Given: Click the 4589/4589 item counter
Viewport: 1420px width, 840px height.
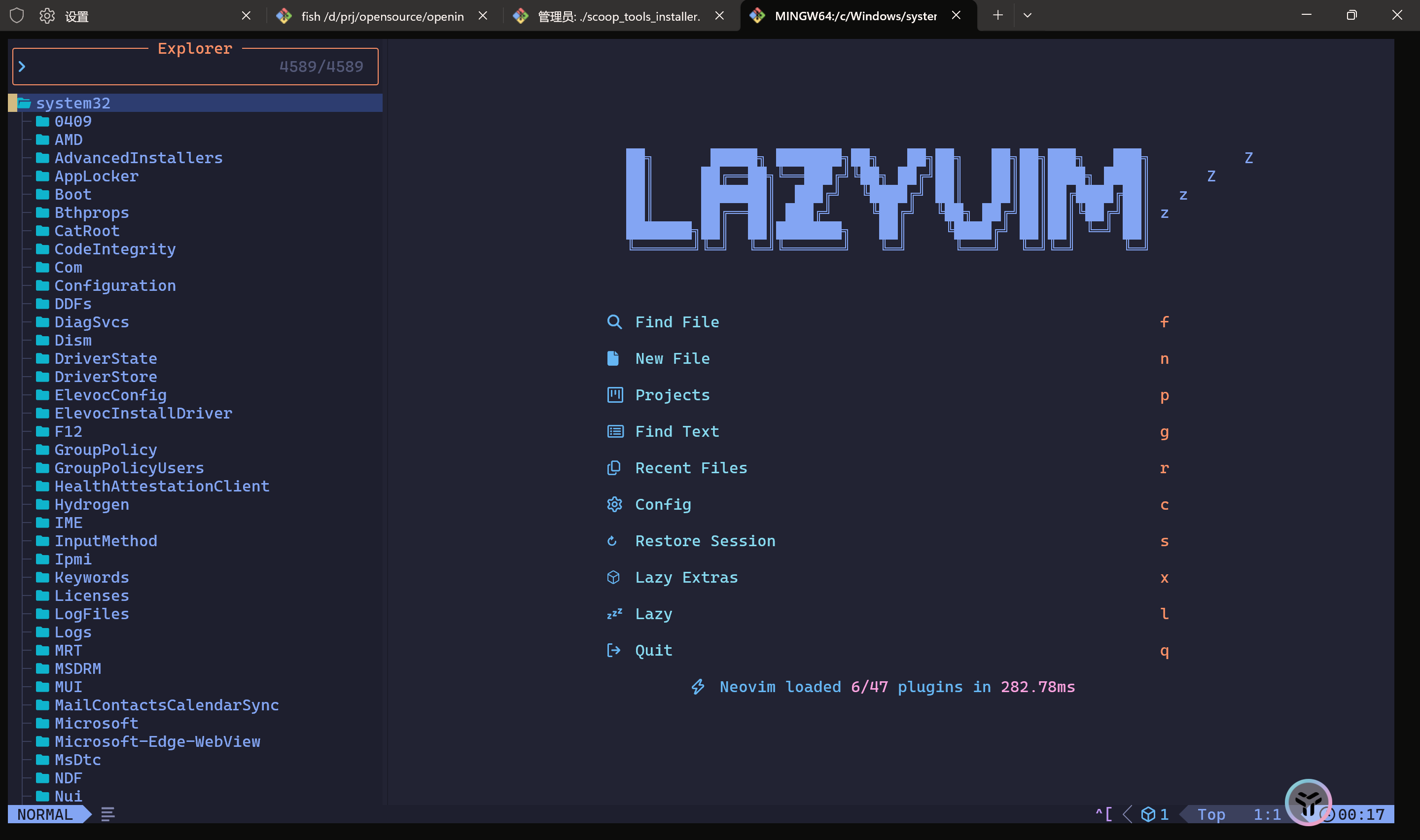Looking at the screenshot, I should point(321,67).
